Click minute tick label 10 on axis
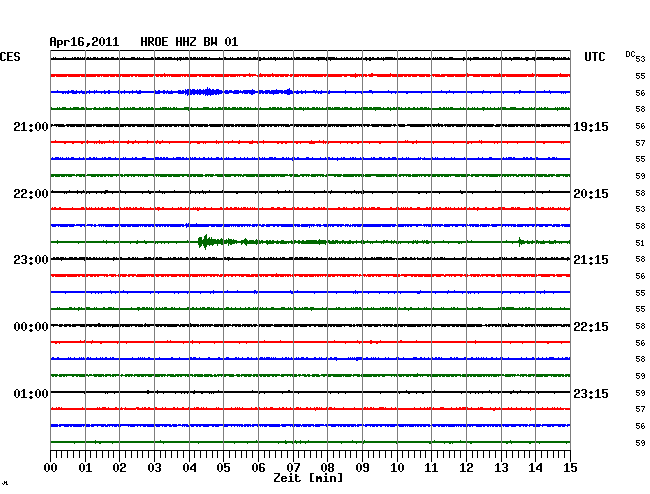Screen dimensions: 650x494 click(397, 467)
